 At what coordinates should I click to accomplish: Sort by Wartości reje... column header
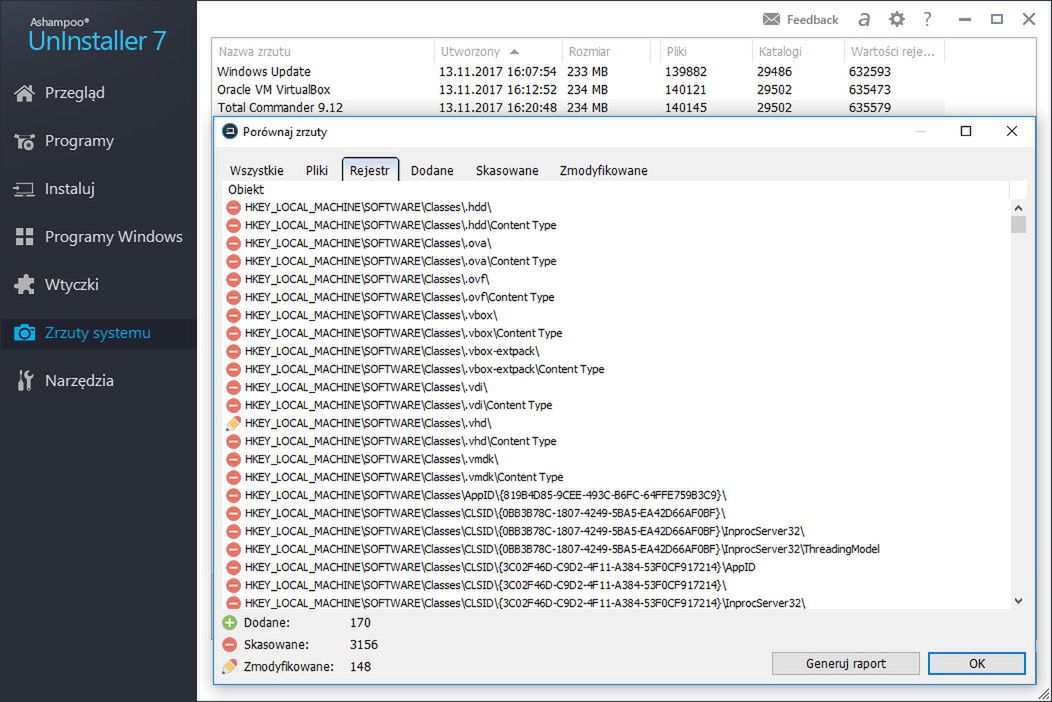click(x=894, y=52)
